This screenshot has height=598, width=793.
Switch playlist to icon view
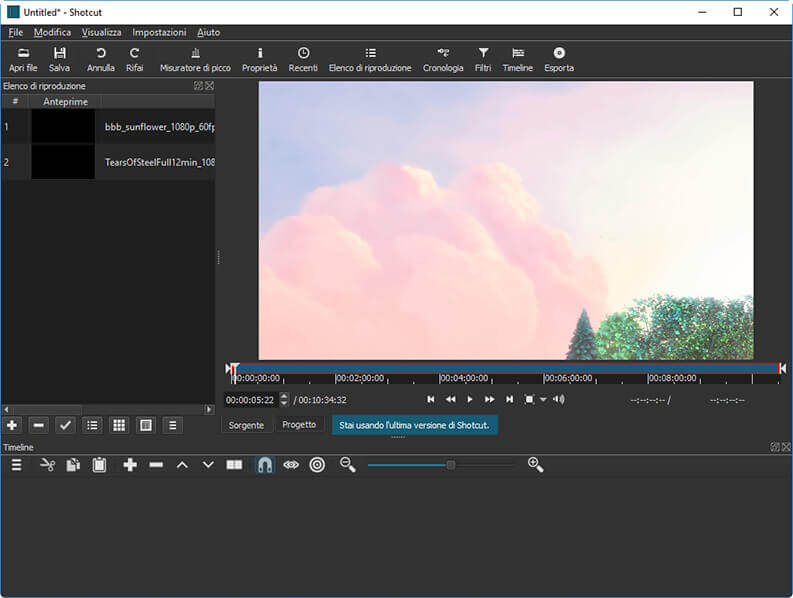coord(146,425)
